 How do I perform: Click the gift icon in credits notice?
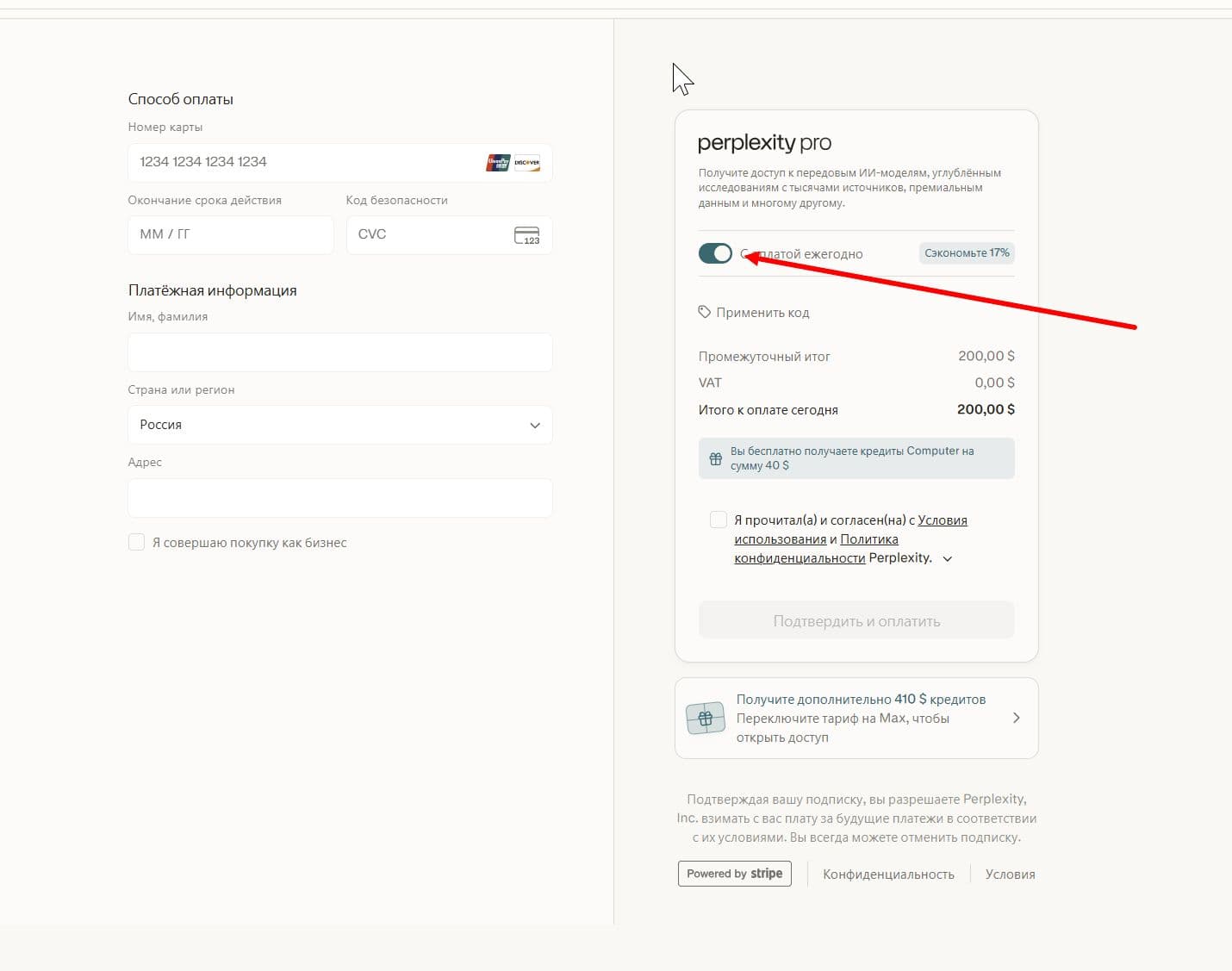[715, 458]
